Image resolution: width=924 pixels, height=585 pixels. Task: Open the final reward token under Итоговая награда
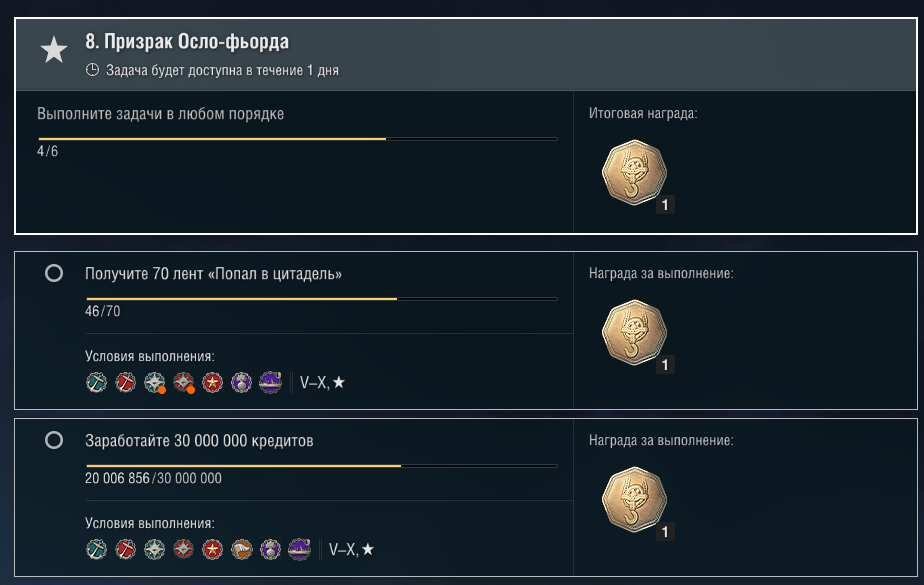pyautogui.click(x=635, y=173)
